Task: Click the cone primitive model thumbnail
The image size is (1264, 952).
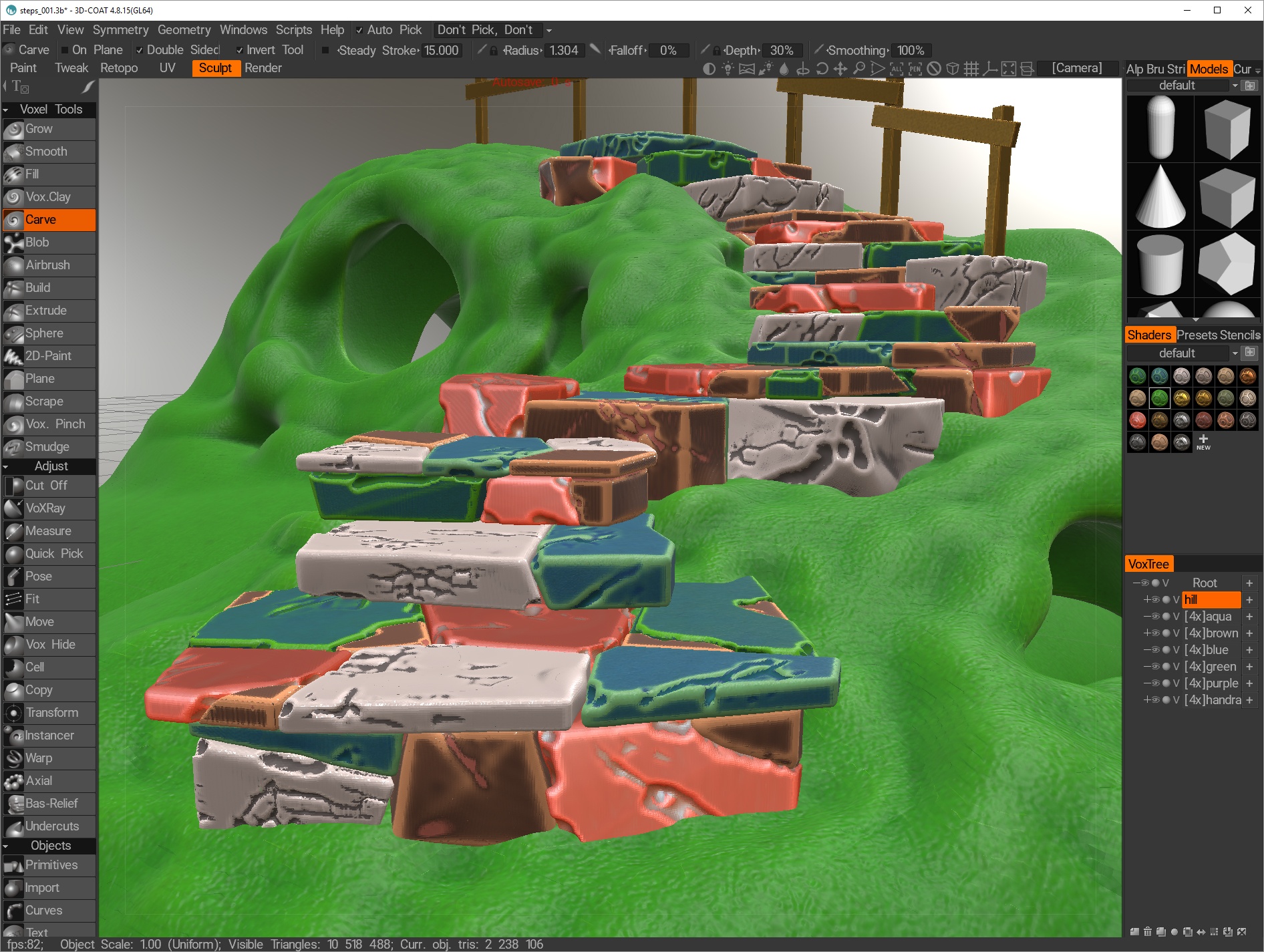Action: point(1160,197)
